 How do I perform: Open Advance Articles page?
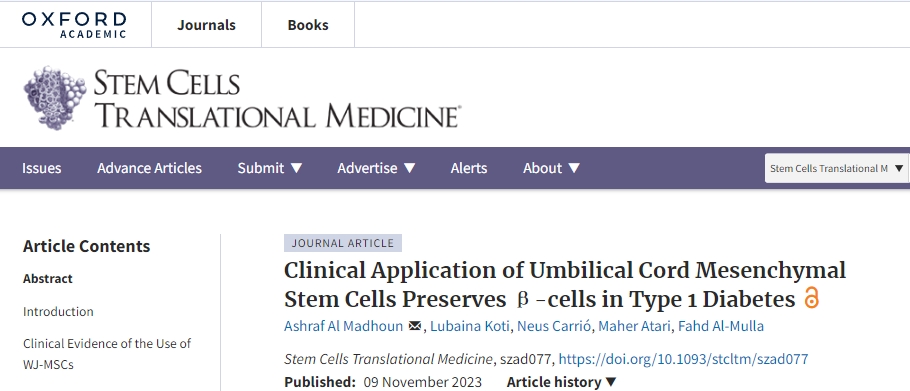[x=149, y=168]
